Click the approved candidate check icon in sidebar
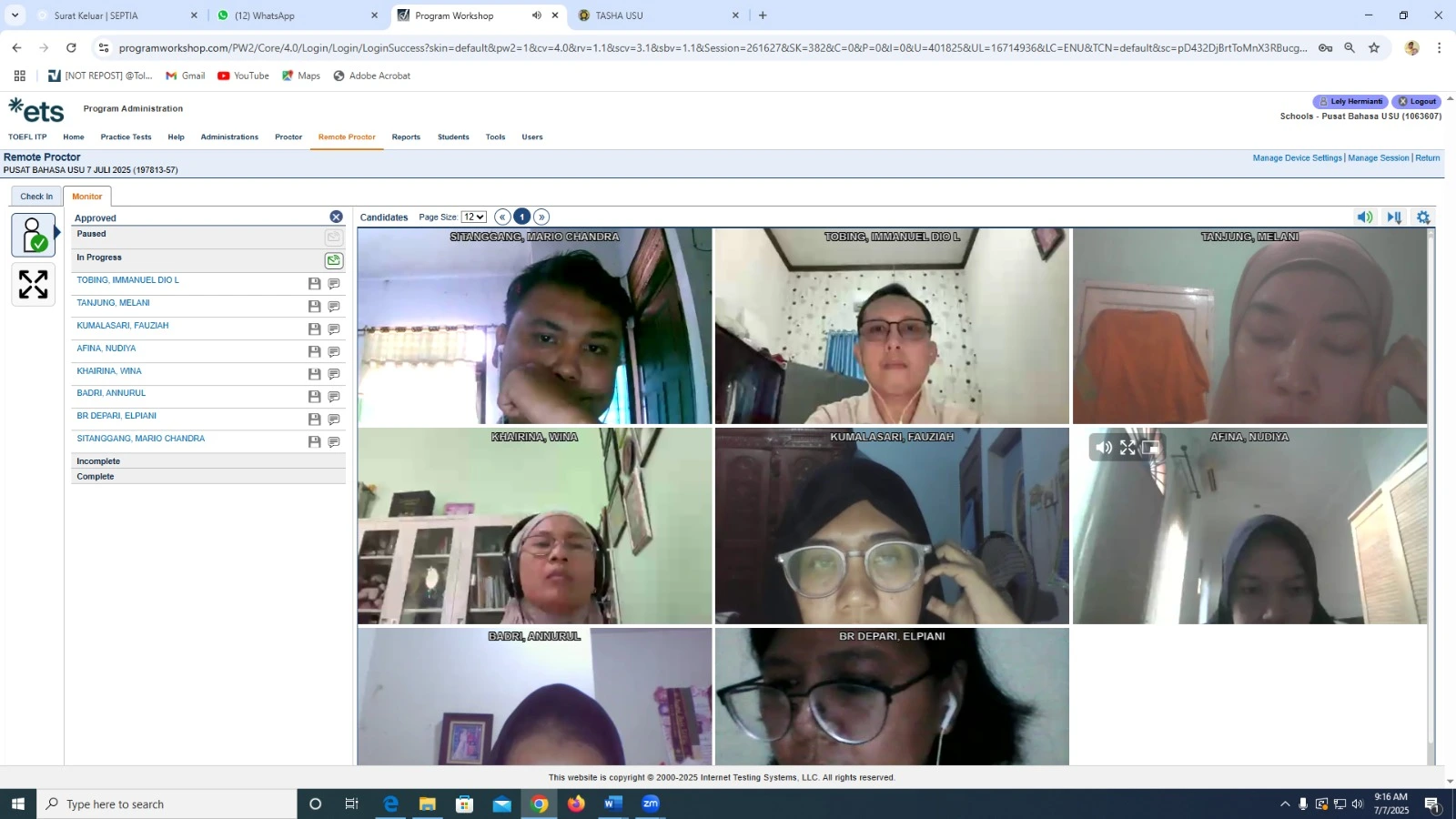Viewport: 1456px width, 819px height. (34, 235)
